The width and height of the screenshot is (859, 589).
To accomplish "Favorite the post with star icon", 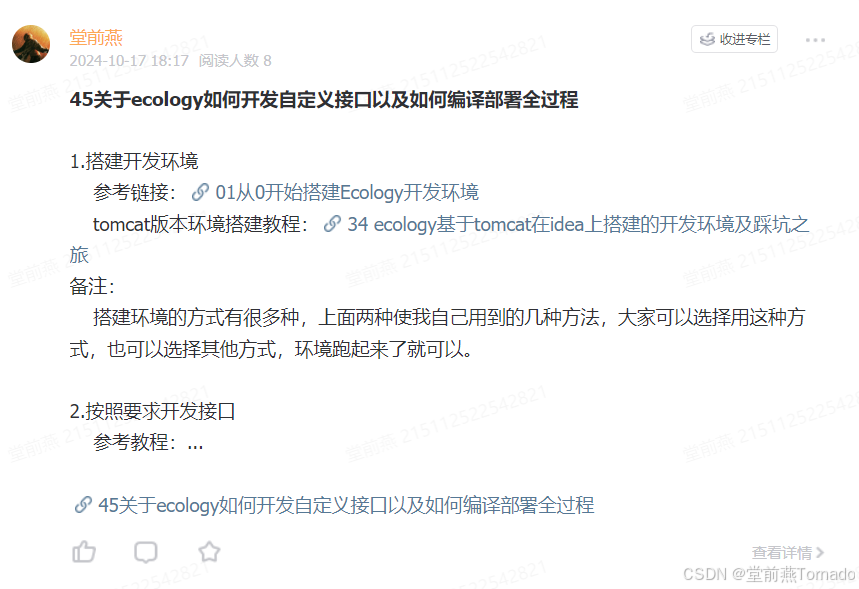I will click(209, 552).
